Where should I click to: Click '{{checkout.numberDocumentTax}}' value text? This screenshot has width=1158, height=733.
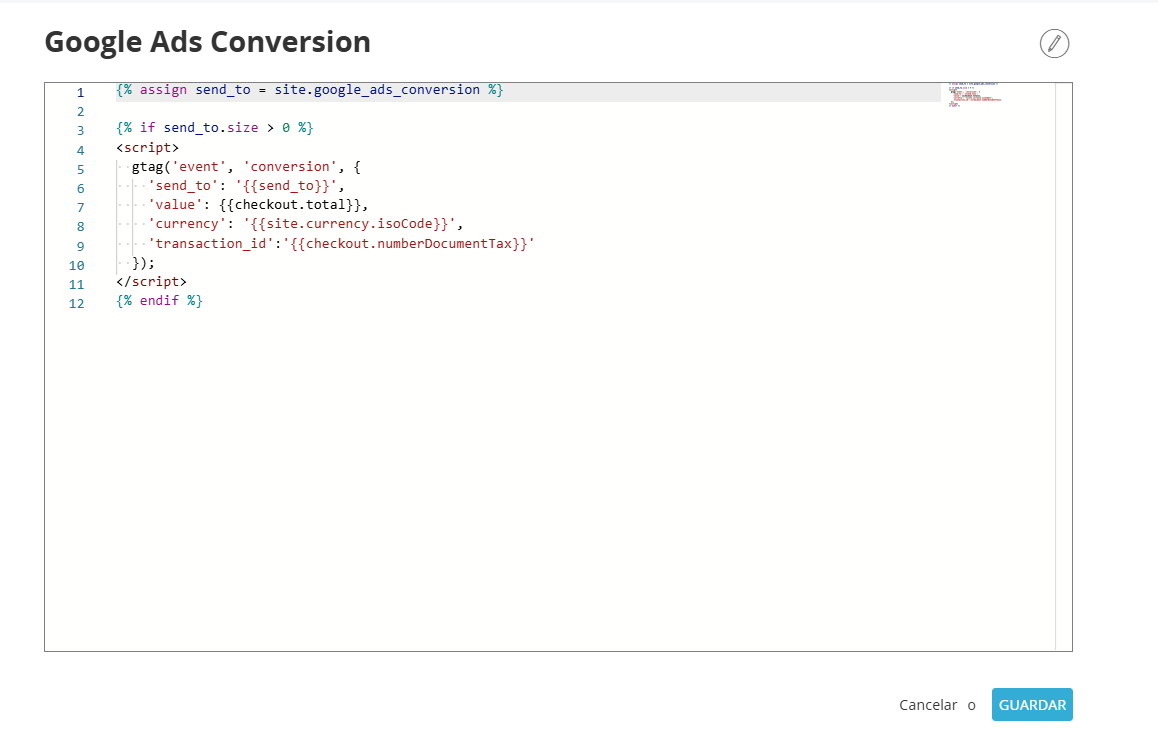[x=408, y=243]
